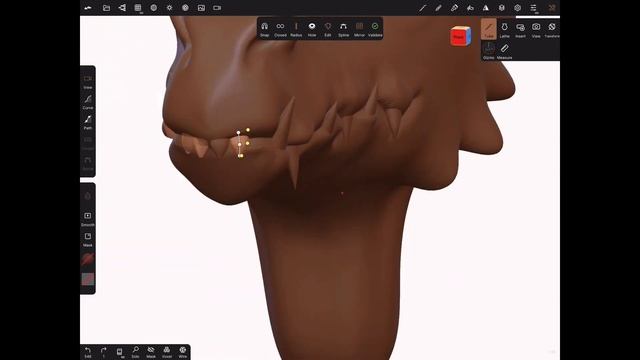Toggle the Spline curve mode
This screenshot has width=640, height=360.
tap(344, 29)
